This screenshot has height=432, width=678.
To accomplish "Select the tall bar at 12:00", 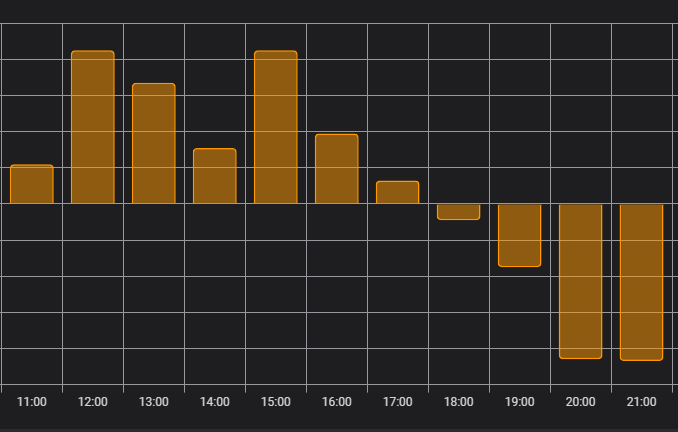I will tap(93, 127).
